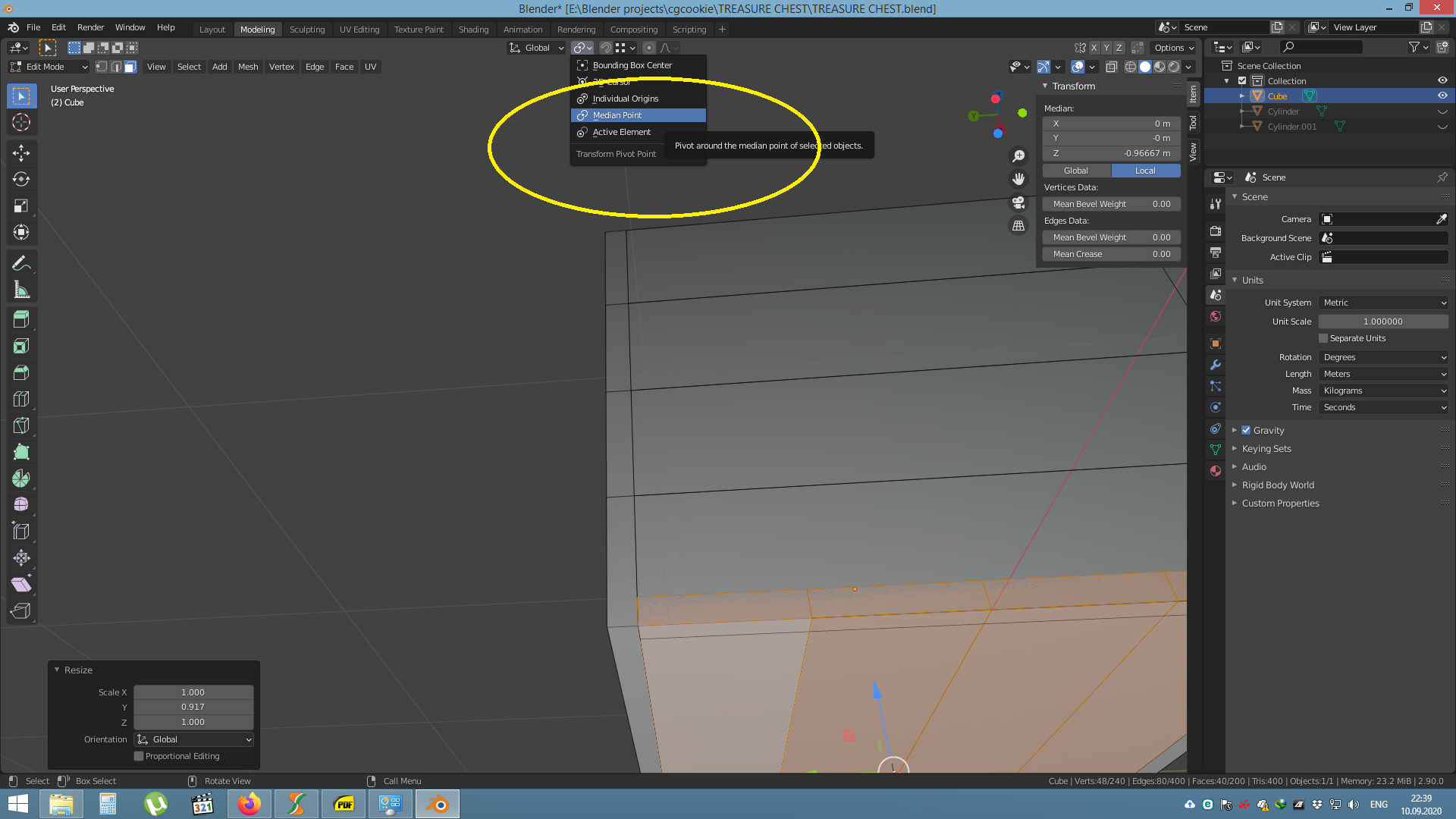This screenshot has height=819, width=1456.
Task: Activate the Annotate tool
Action: (21, 262)
